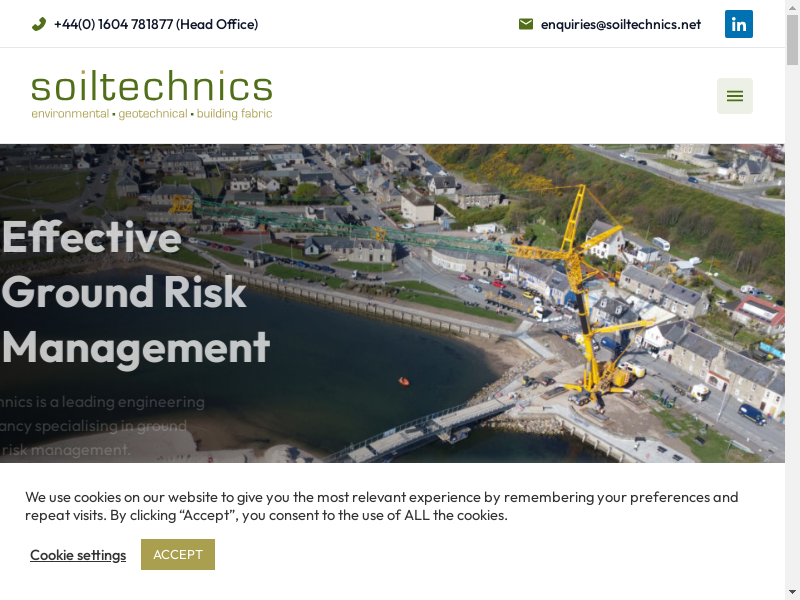Click the orange boat in the harbour photo

pyautogui.click(x=404, y=381)
